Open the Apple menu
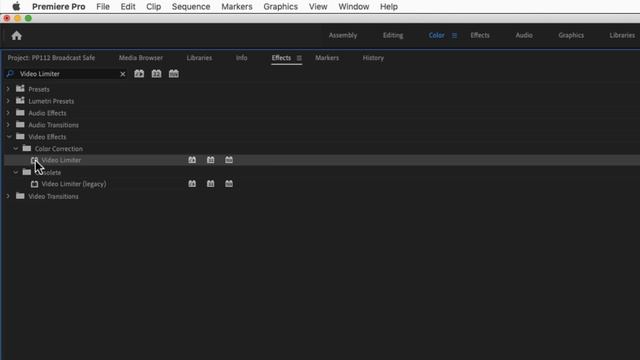640x360 pixels. (x=16, y=7)
